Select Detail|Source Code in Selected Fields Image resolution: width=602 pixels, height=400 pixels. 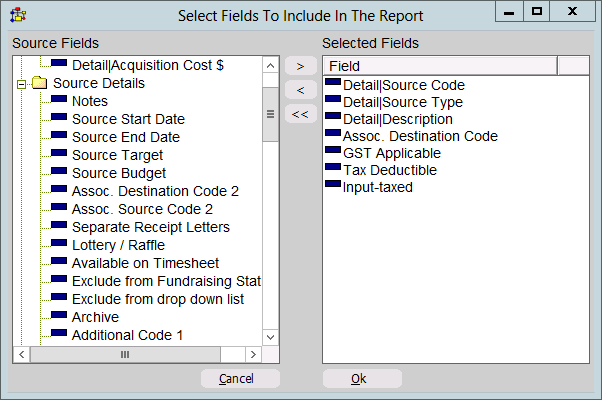[404, 85]
